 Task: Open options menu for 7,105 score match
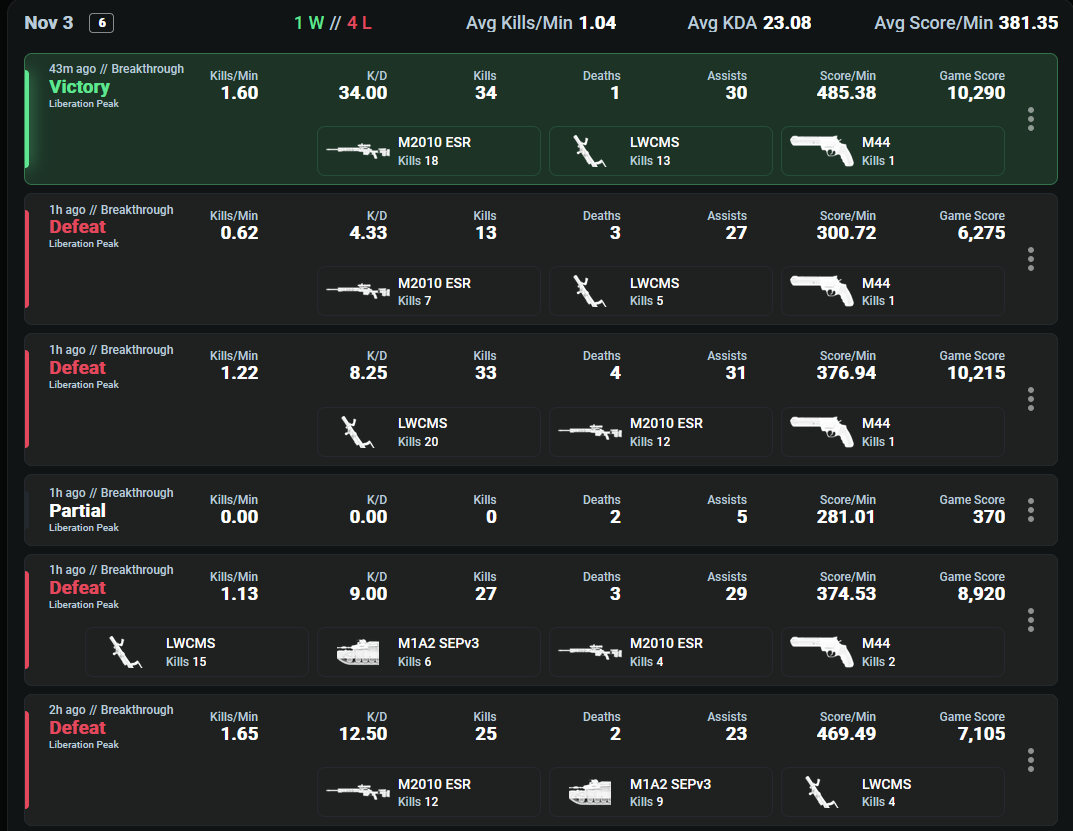point(1031,760)
